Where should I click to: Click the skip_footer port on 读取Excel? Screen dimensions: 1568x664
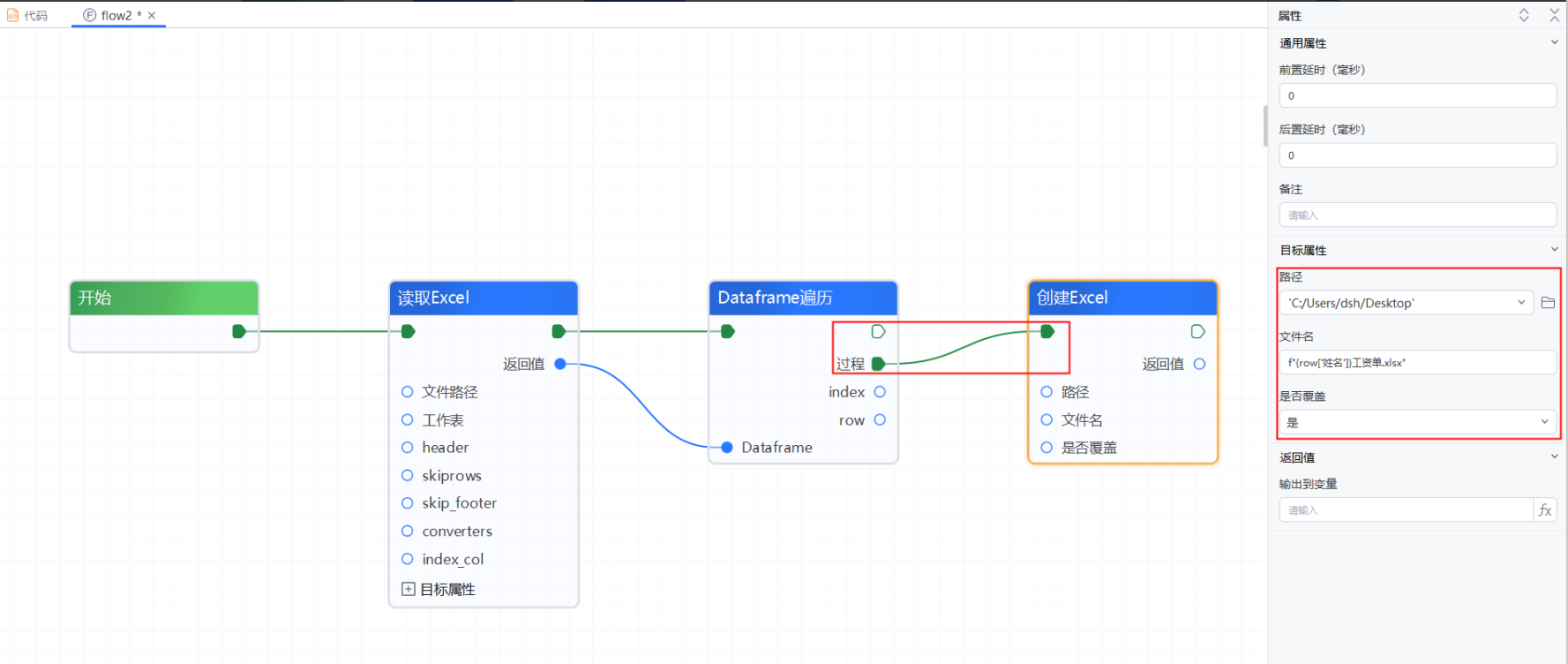407,503
